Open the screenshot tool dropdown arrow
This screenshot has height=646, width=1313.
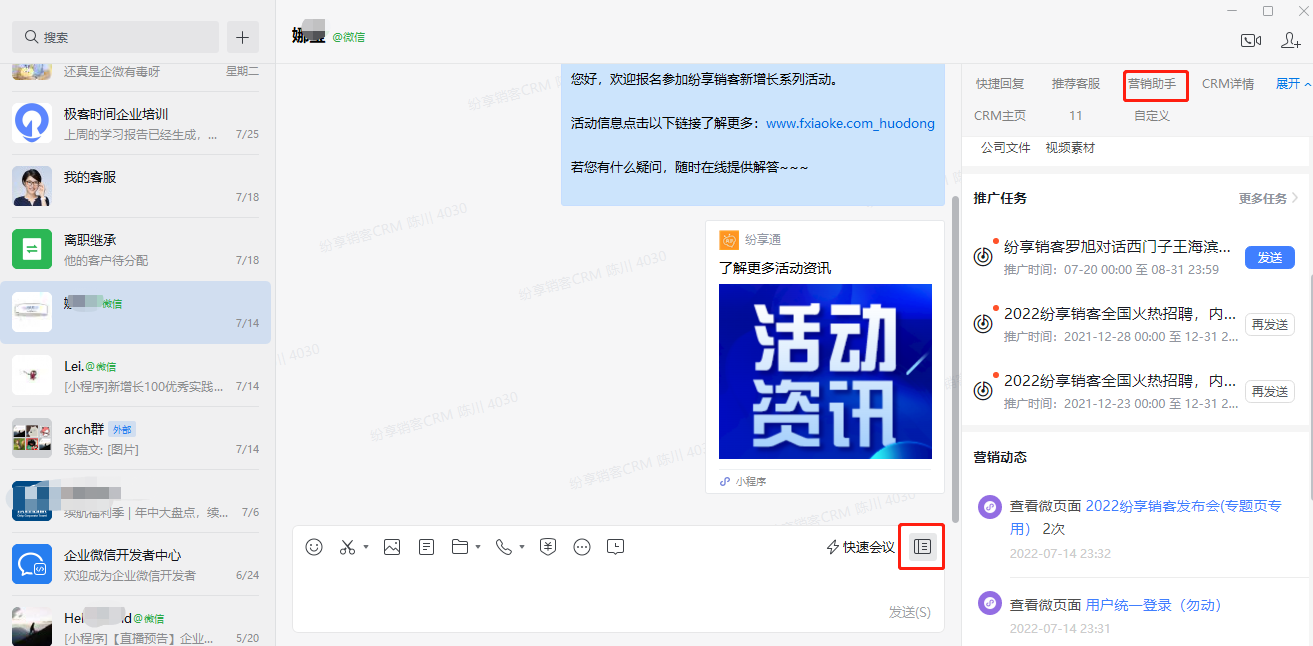[366, 547]
